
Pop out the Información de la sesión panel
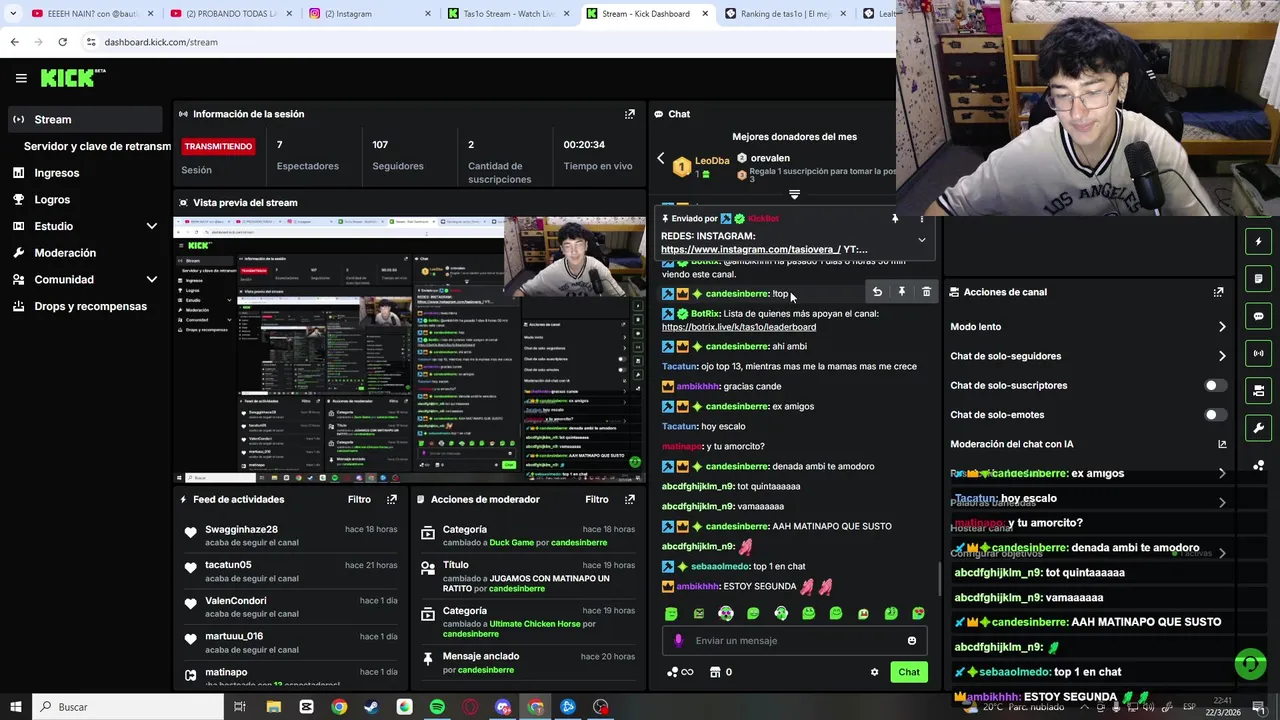click(x=630, y=114)
